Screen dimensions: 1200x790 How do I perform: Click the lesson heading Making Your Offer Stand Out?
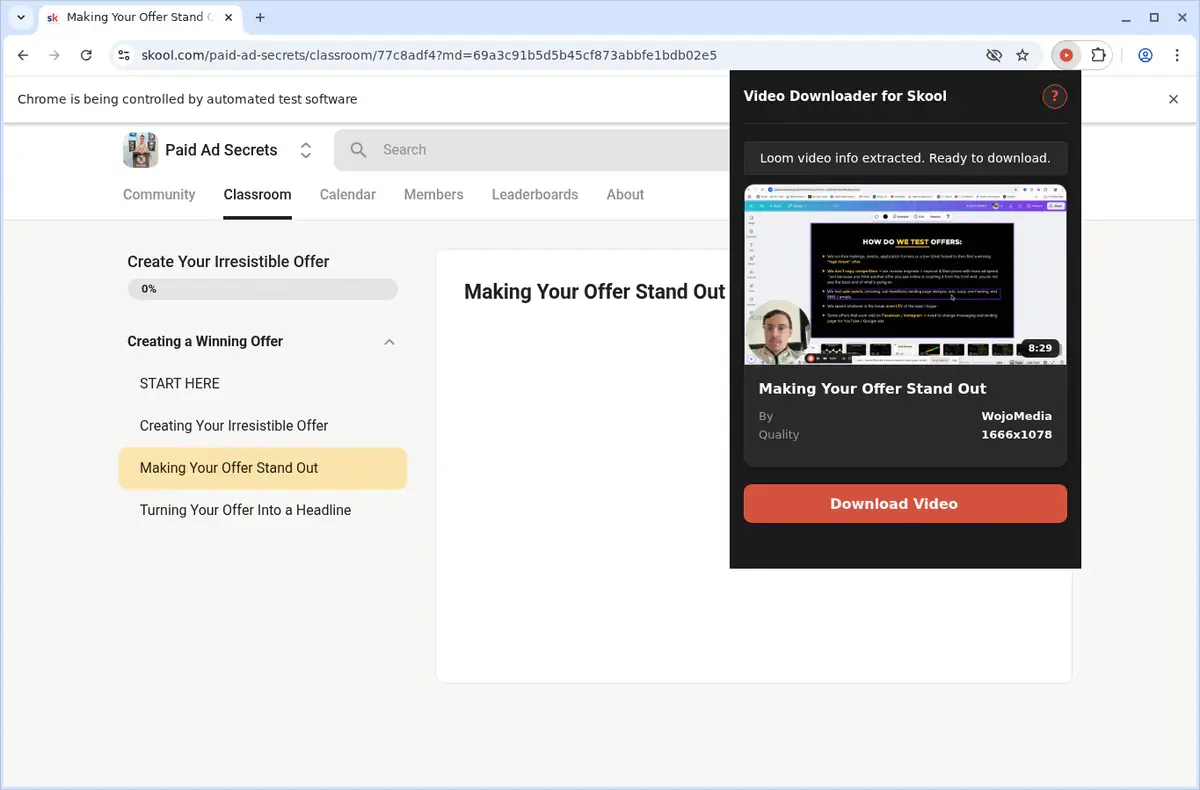coord(594,292)
